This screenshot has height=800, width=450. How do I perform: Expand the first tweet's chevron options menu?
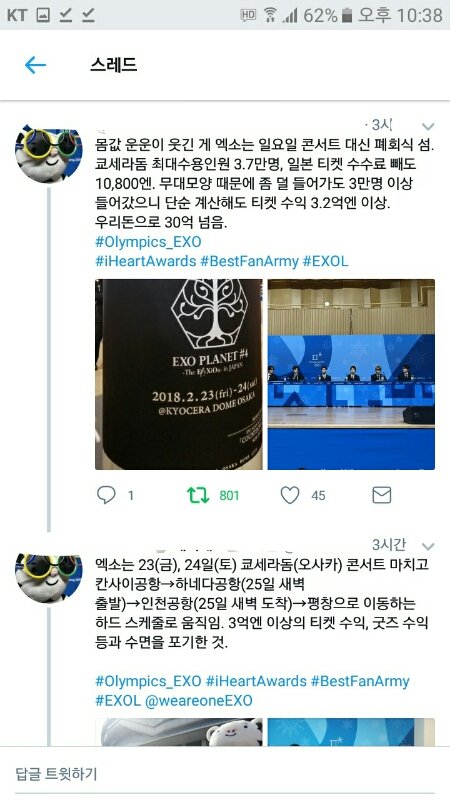click(x=428, y=126)
